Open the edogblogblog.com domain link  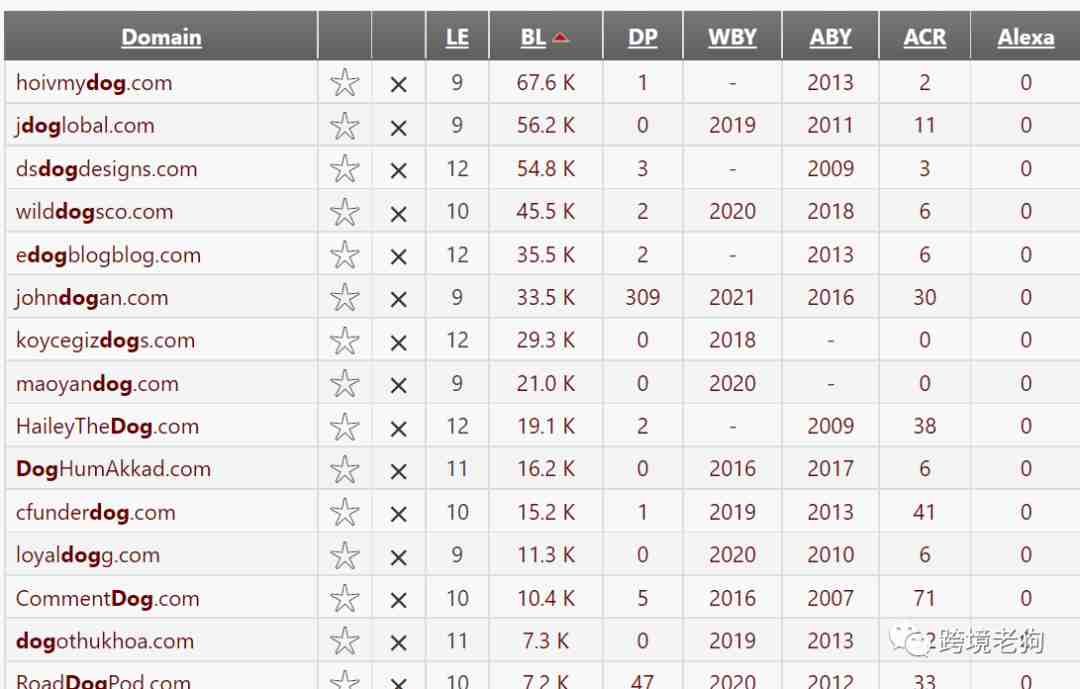pos(108,255)
